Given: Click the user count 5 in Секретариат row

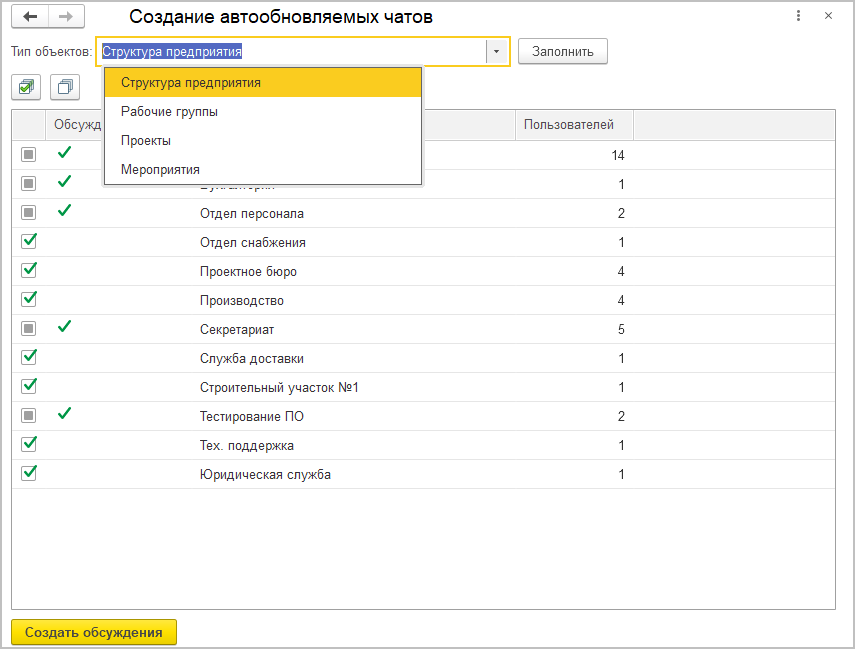Looking at the screenshot, I should 621,329.
